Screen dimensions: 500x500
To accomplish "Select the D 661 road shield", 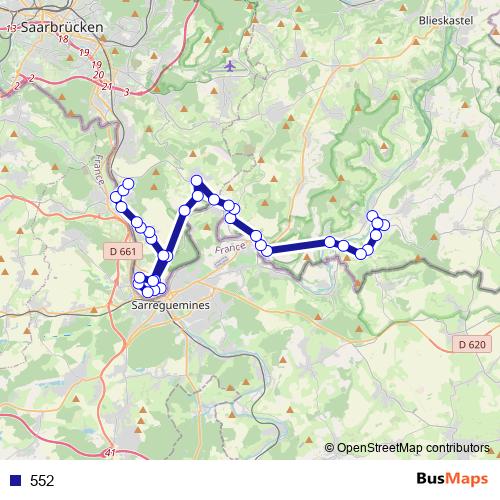I will click(123, 251).
